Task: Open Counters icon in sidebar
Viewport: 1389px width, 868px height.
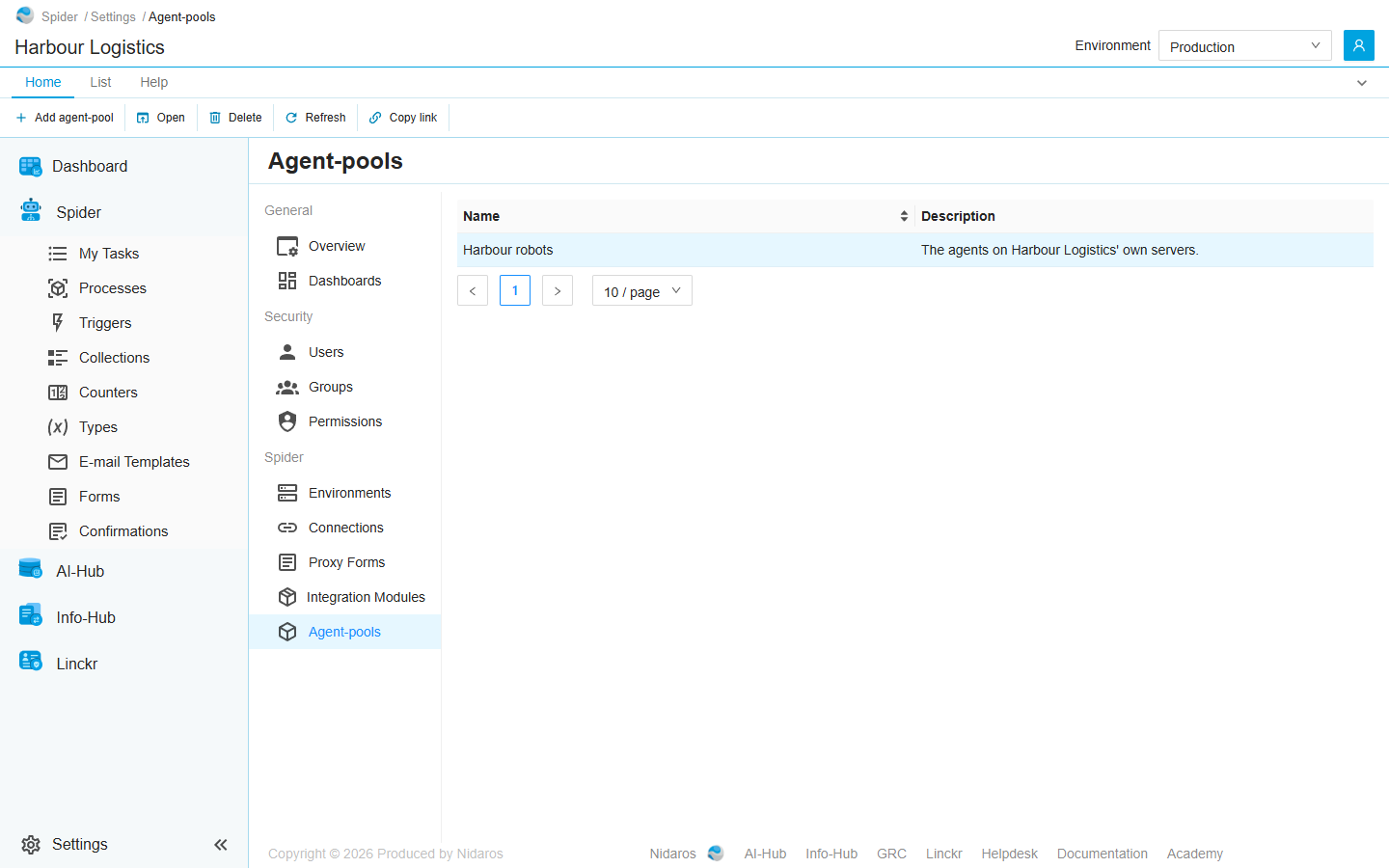Action: pos(58,393)
